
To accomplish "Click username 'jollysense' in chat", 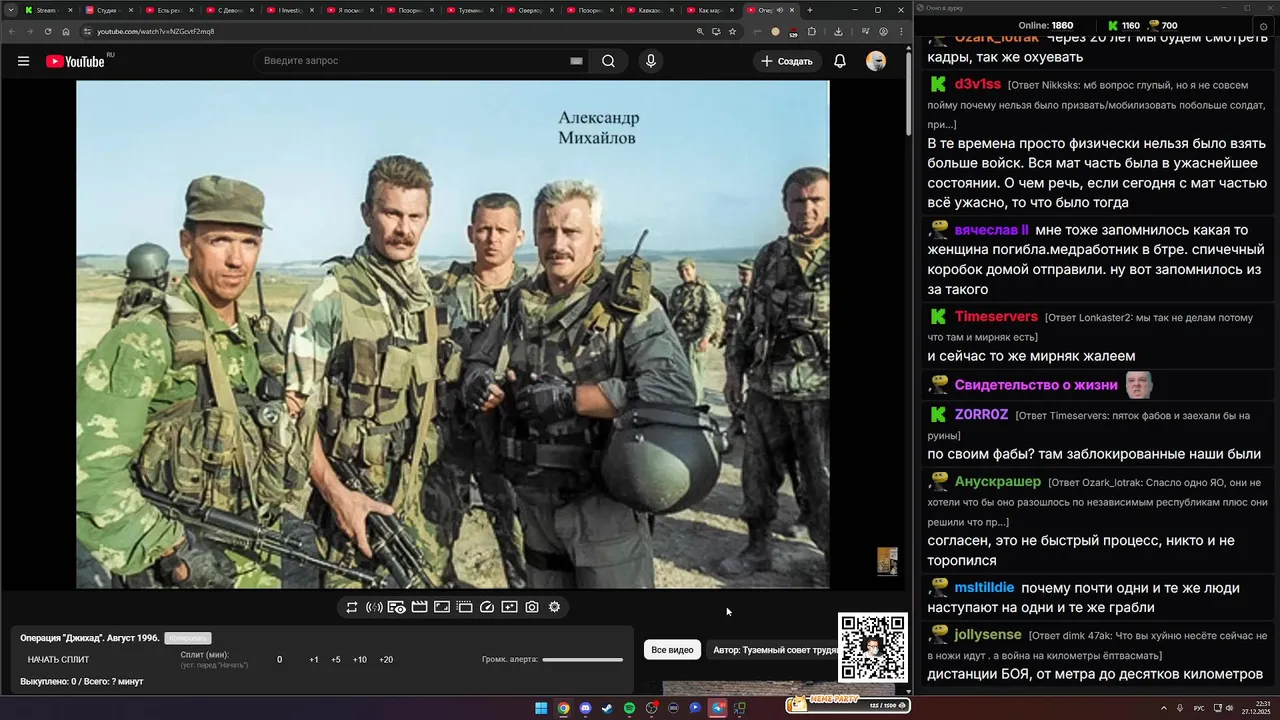I will click(988, 635).
